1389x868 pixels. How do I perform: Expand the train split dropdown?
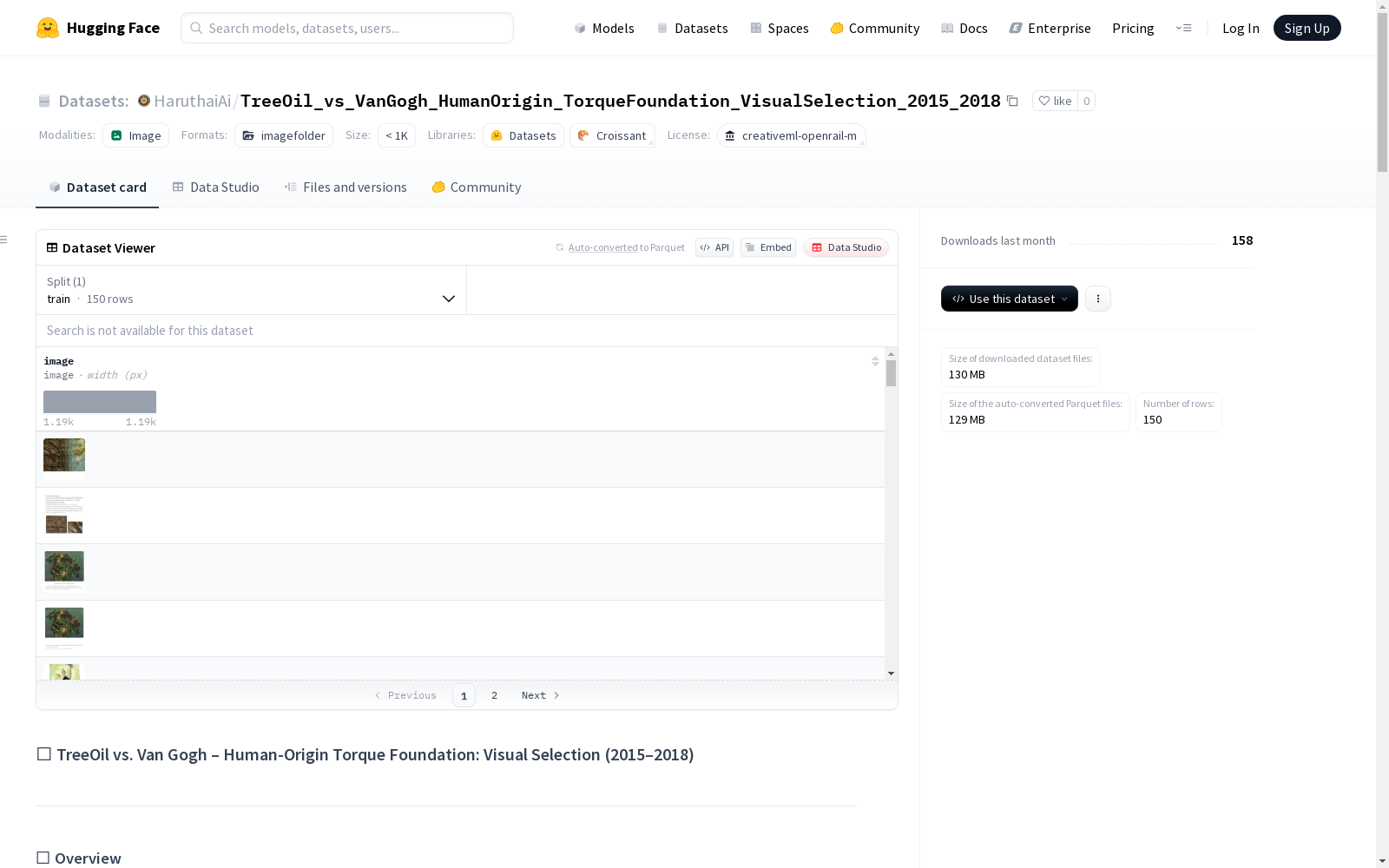point(252,290)
